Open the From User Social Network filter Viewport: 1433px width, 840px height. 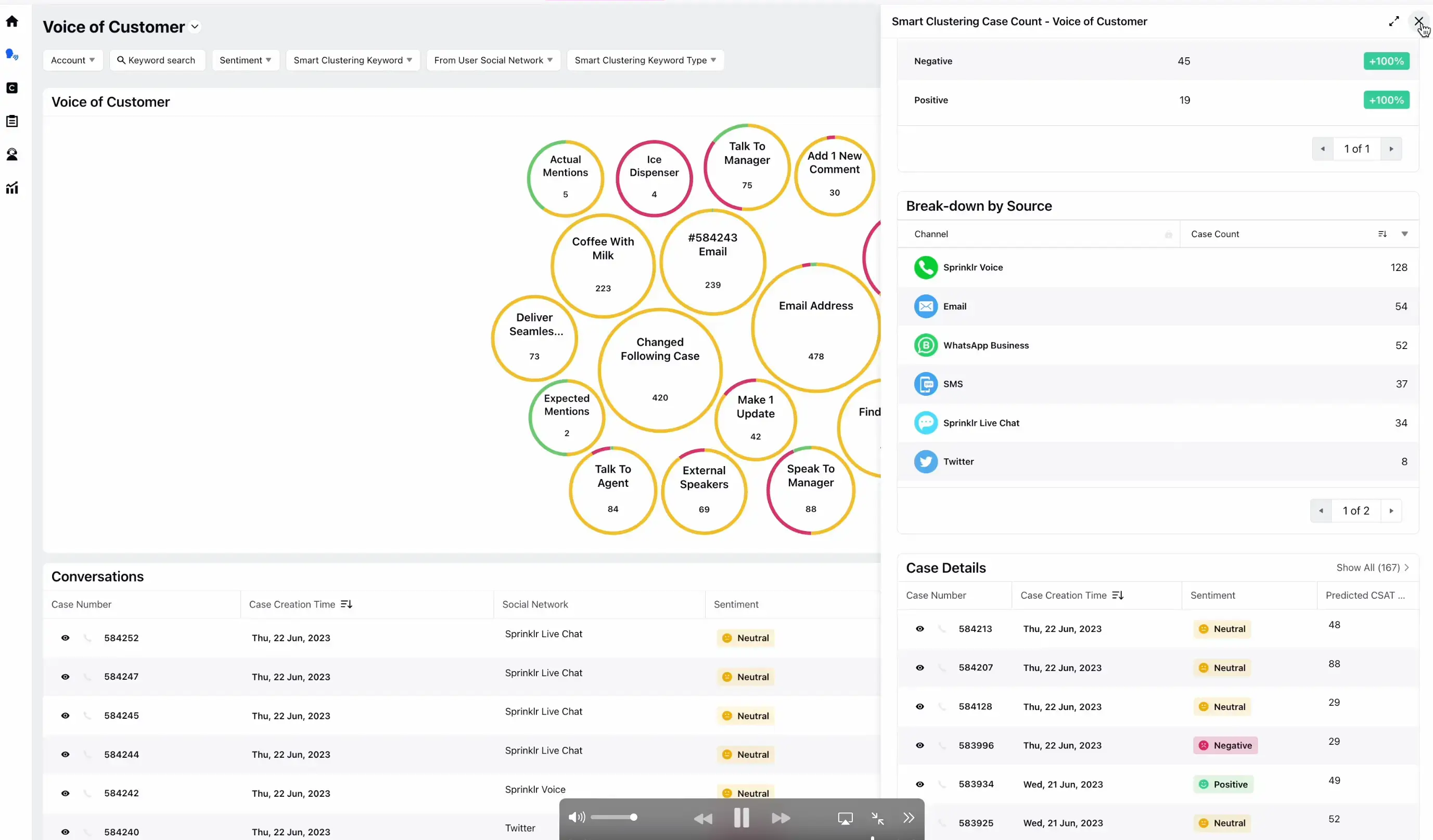[x=492, y=60]
